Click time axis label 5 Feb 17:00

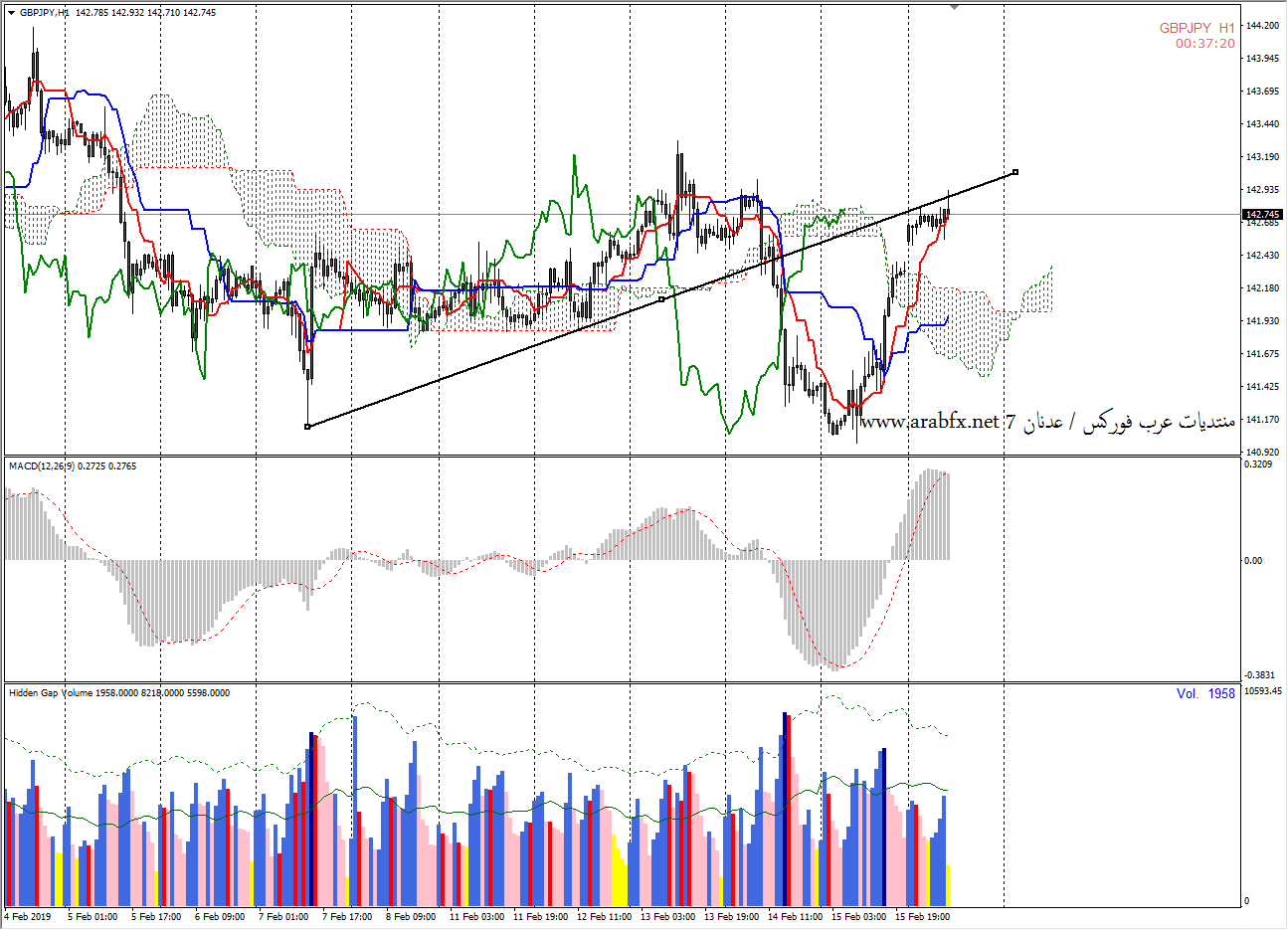tap(156, 917)
